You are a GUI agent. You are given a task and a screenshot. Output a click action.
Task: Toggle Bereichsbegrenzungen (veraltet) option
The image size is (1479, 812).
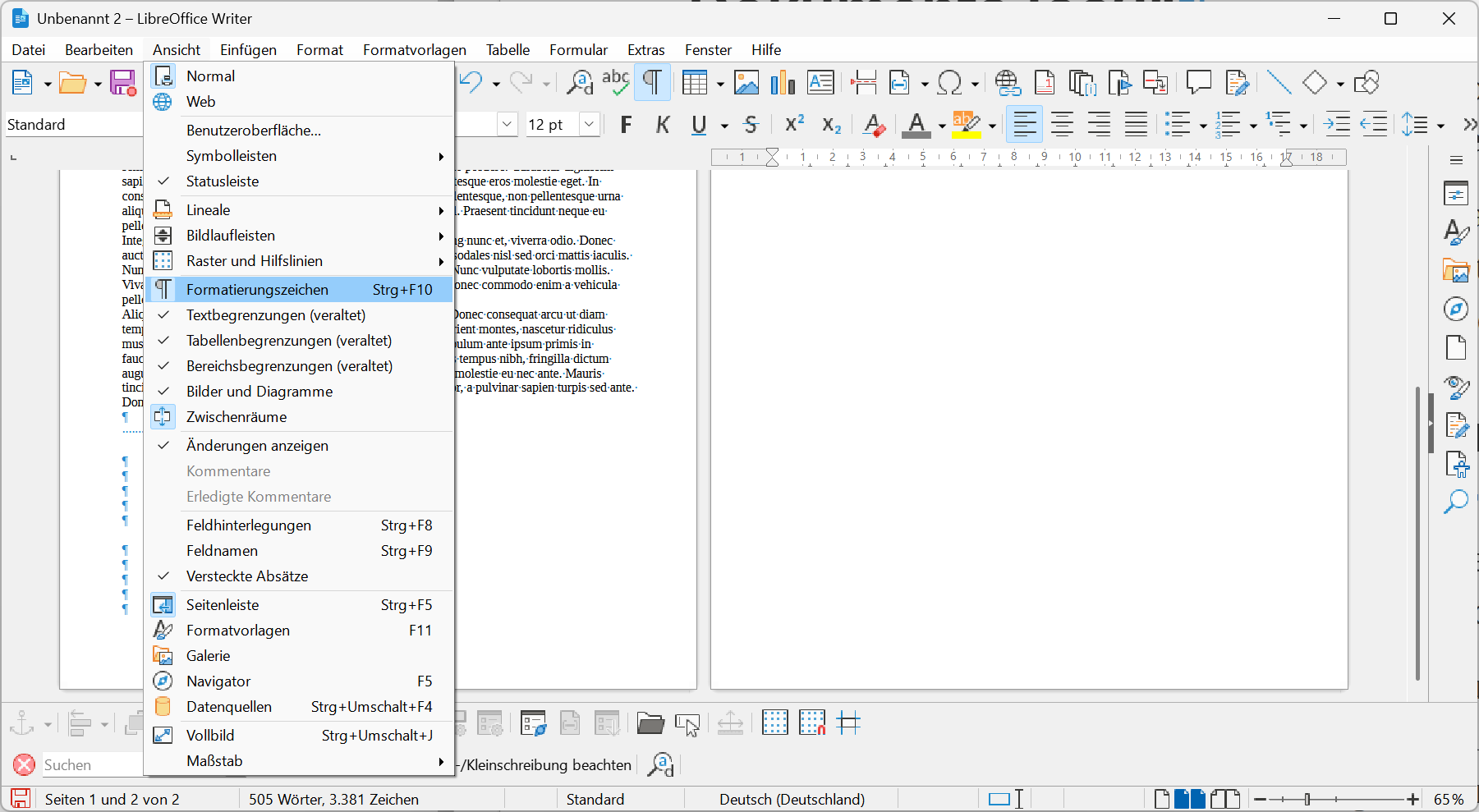[x=299, y=366]
